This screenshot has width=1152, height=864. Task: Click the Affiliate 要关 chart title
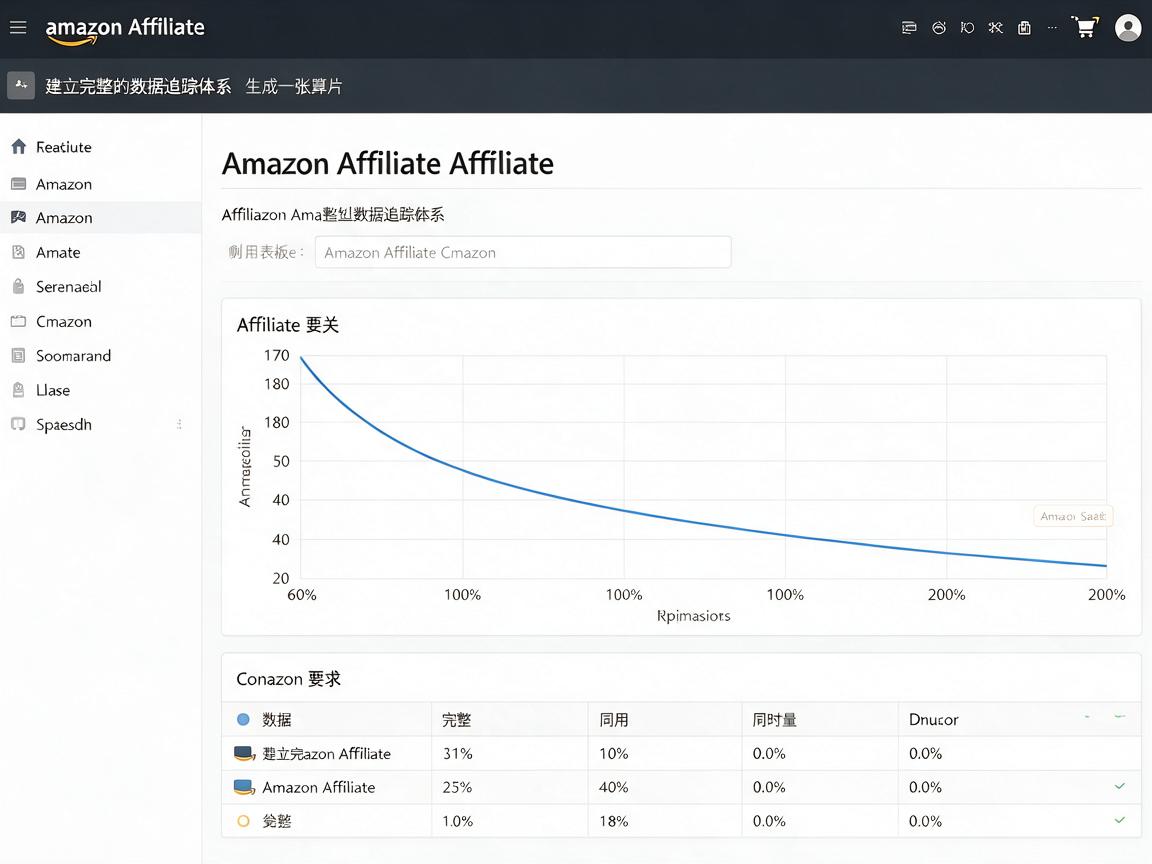coord(287,325)
